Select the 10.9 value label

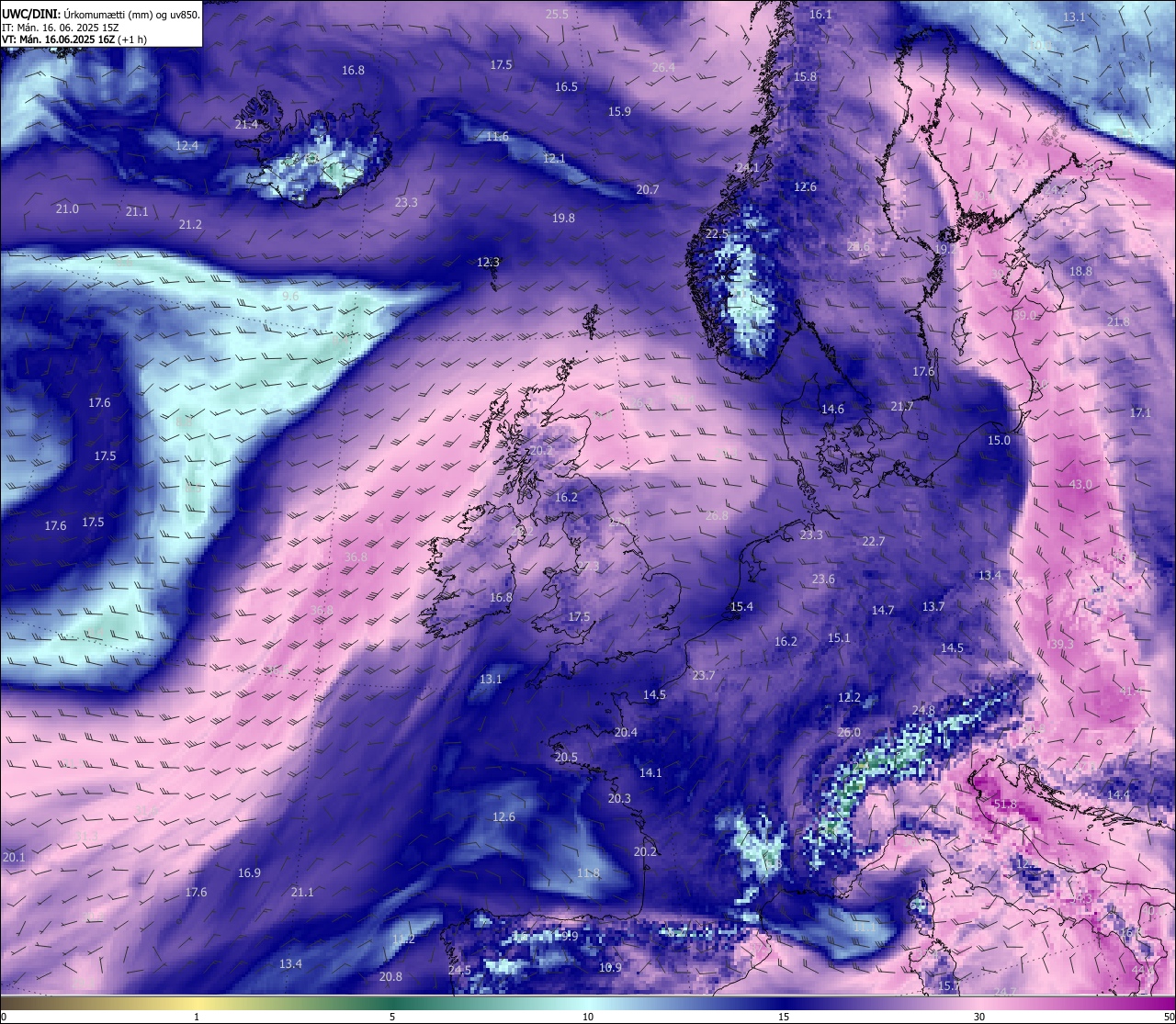tap(610, 967)
